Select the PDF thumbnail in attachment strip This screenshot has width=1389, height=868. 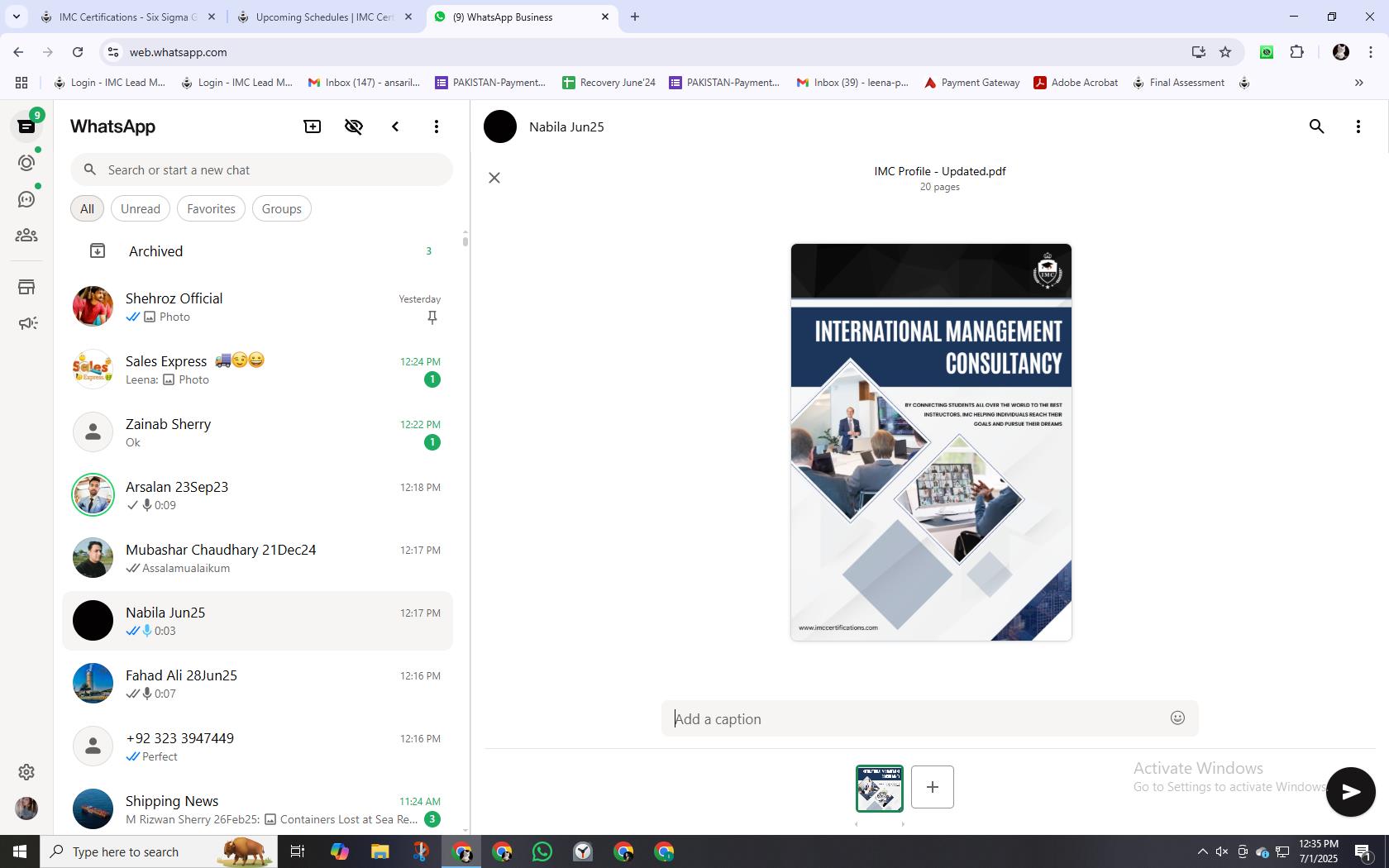880,789
